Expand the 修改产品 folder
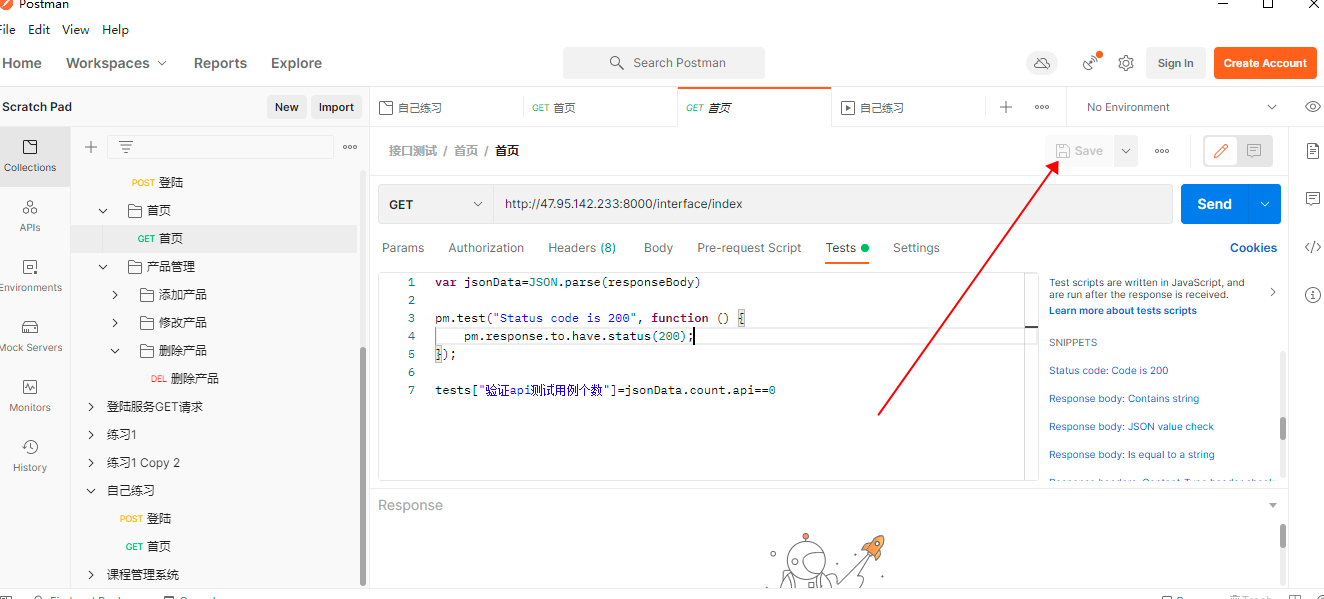The height and width of the screenshot is (599, 1324). pyautogui.click(x=115, y=323)
